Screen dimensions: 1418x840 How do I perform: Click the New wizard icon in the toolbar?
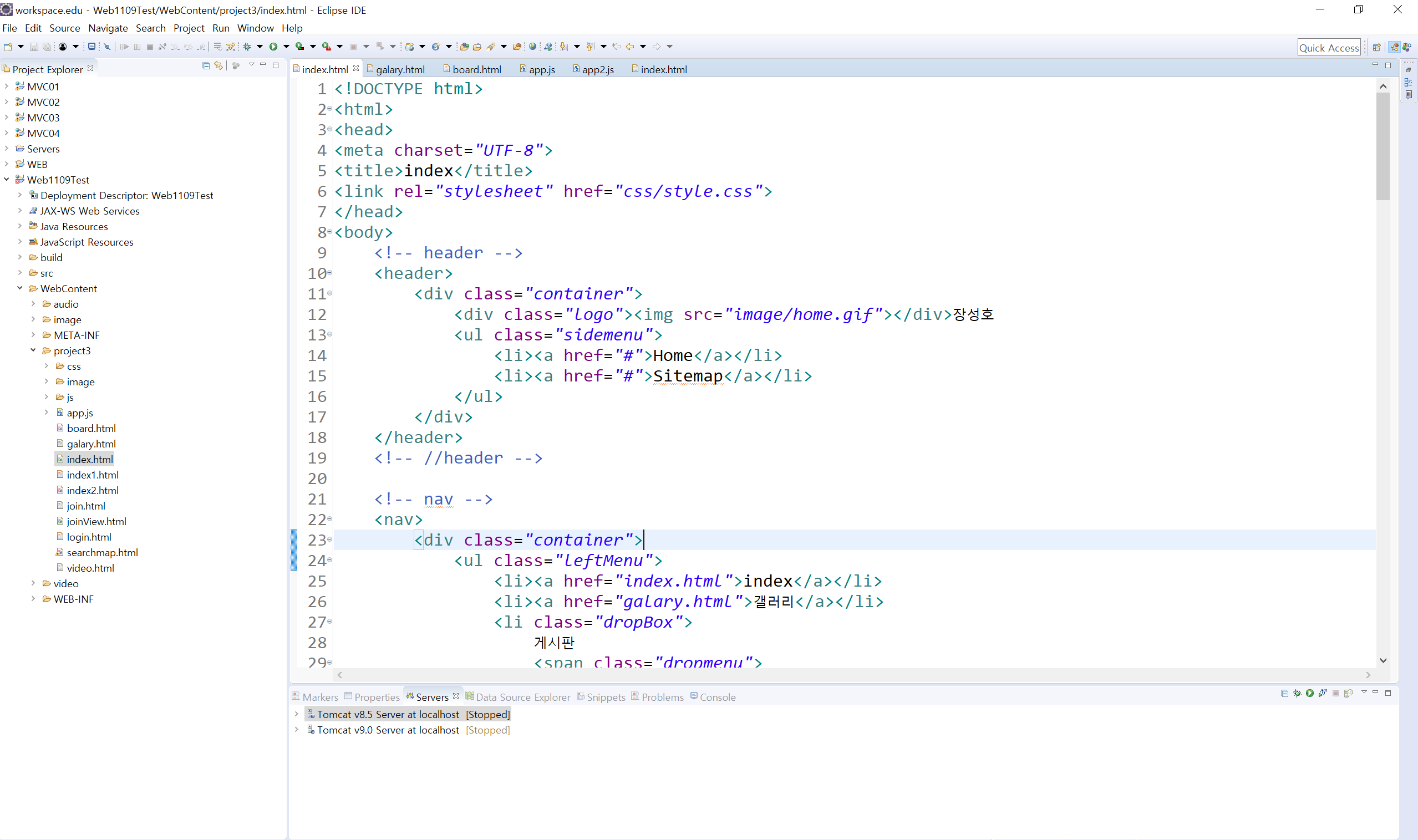8,47
